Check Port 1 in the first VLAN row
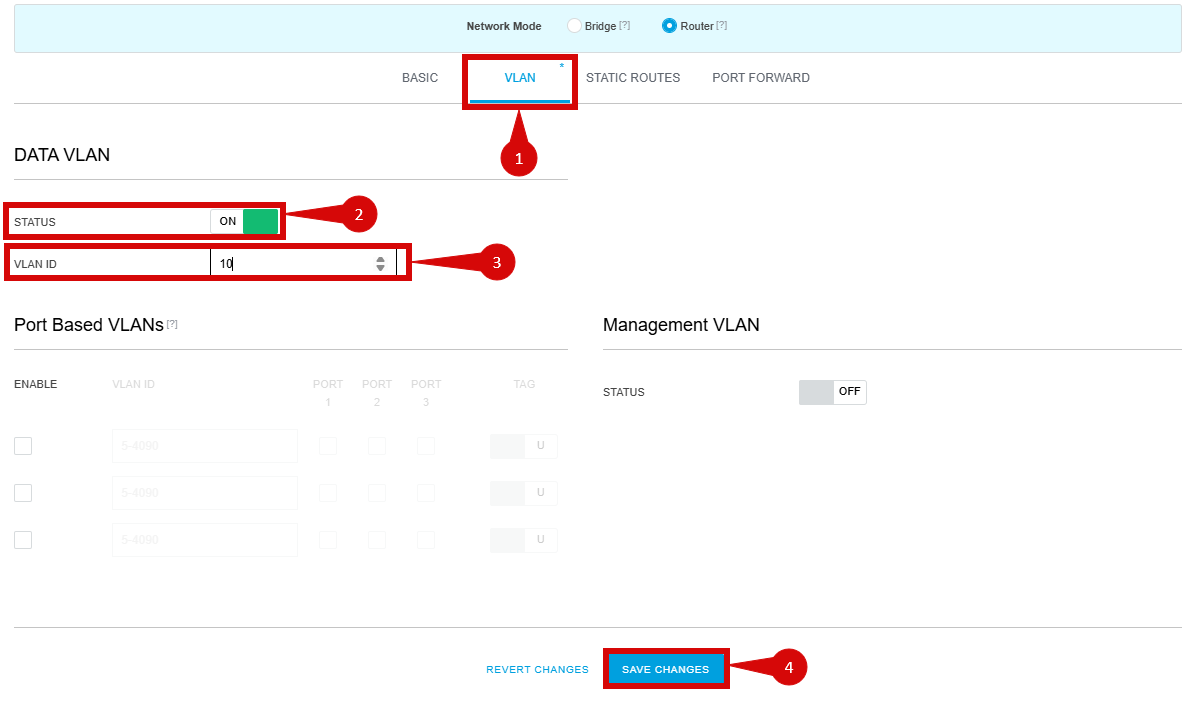Screen dimensions: 1198x701 pos(328,446)
